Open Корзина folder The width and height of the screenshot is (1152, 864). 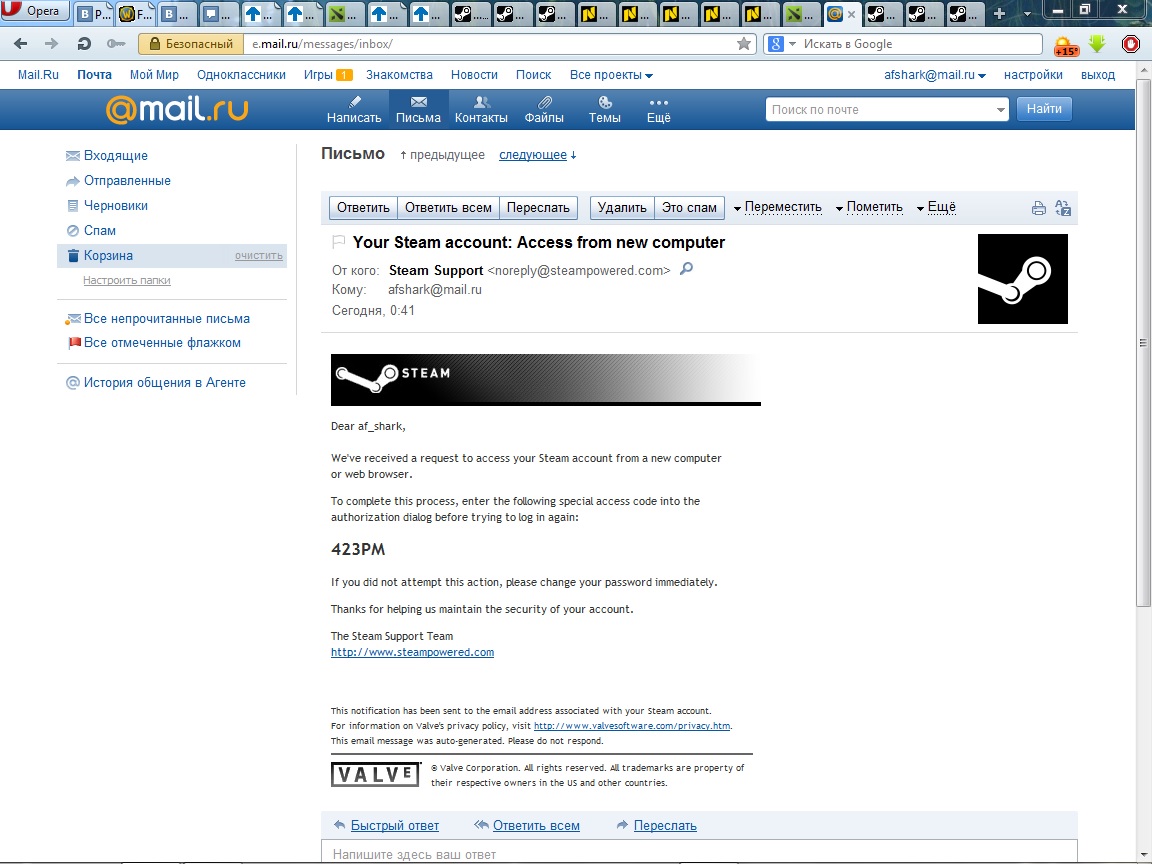[x=108, y=256]
